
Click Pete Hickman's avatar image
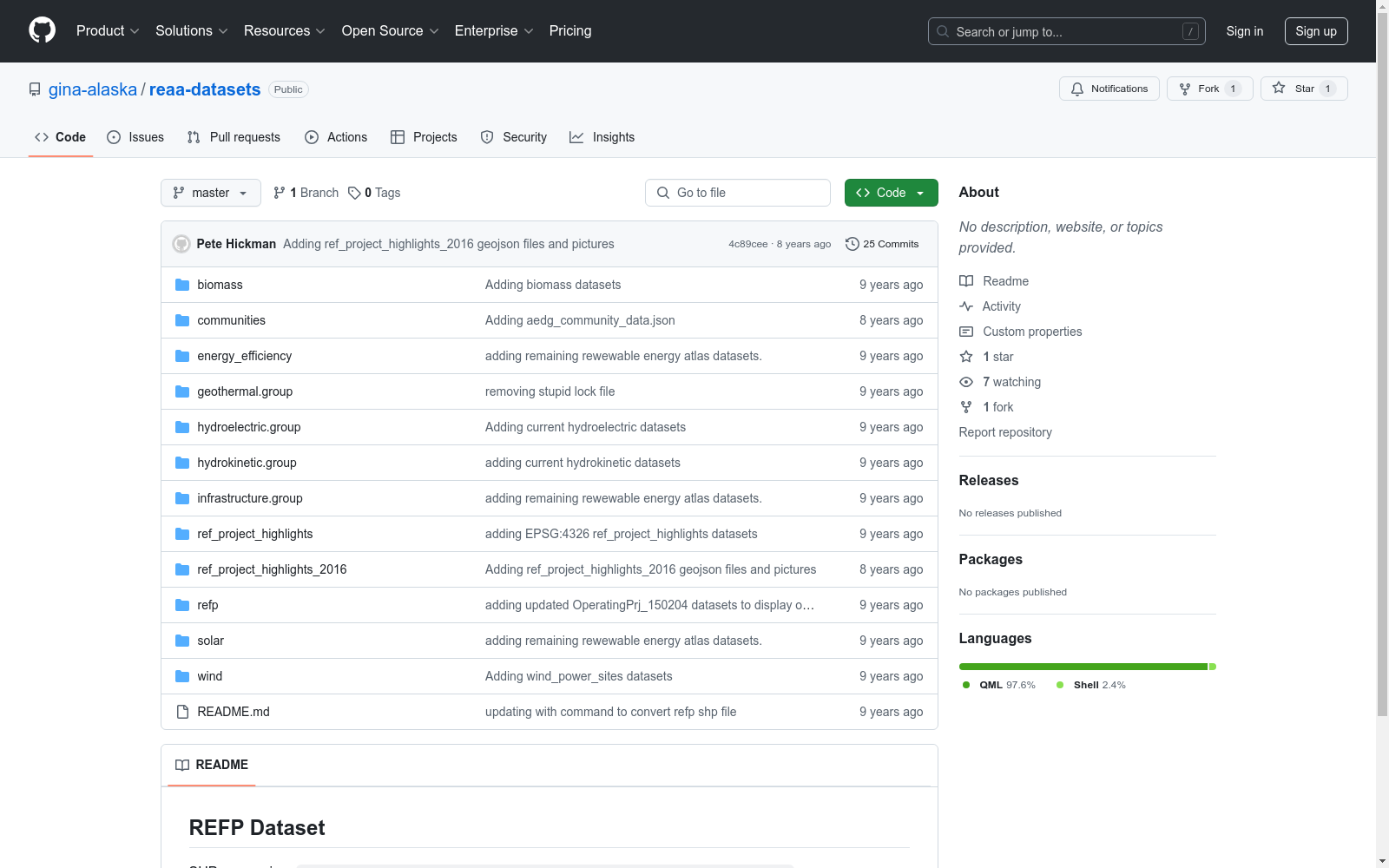click(181, 244)
